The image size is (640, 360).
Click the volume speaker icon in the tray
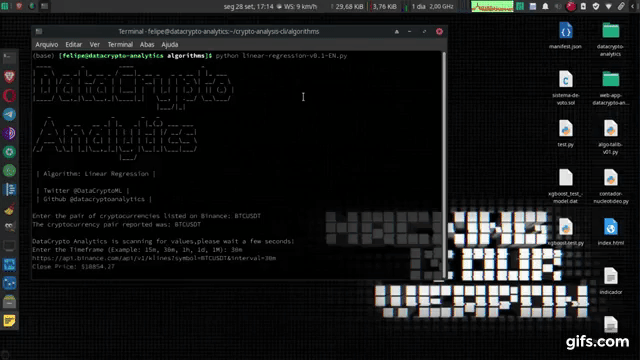pos(558,6)
